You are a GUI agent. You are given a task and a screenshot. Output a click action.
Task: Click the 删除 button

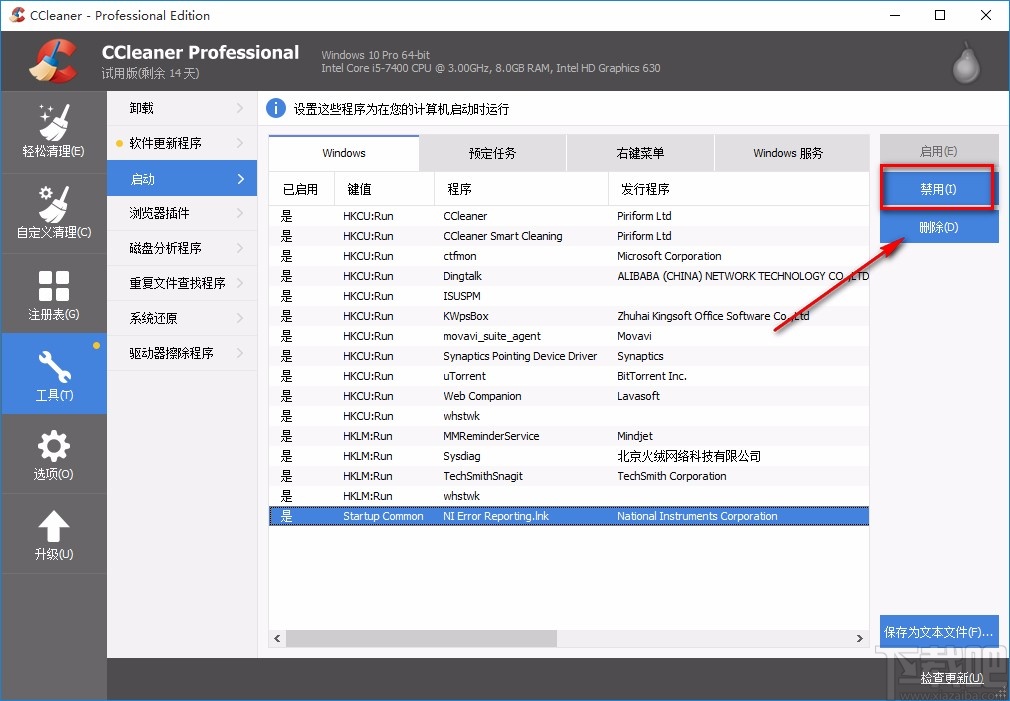(938, 227)
